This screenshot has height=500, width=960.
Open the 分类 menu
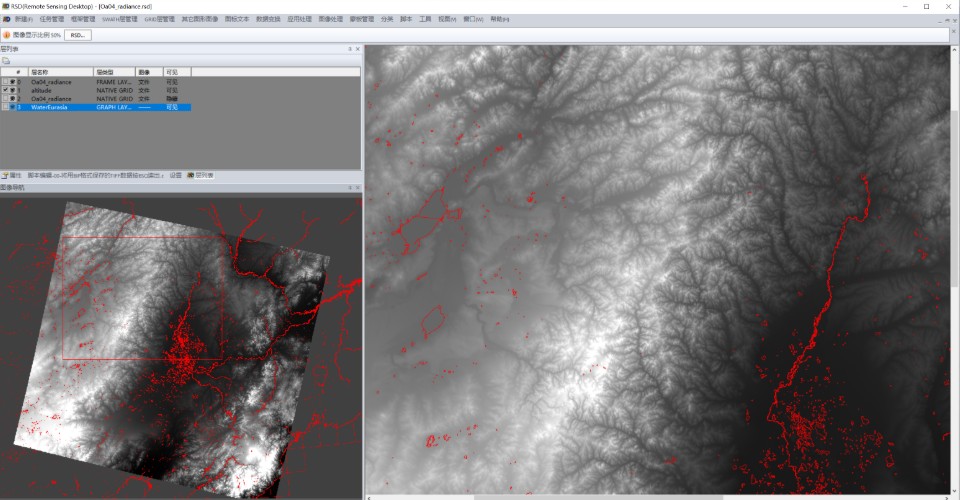click(x=387, y=19)
